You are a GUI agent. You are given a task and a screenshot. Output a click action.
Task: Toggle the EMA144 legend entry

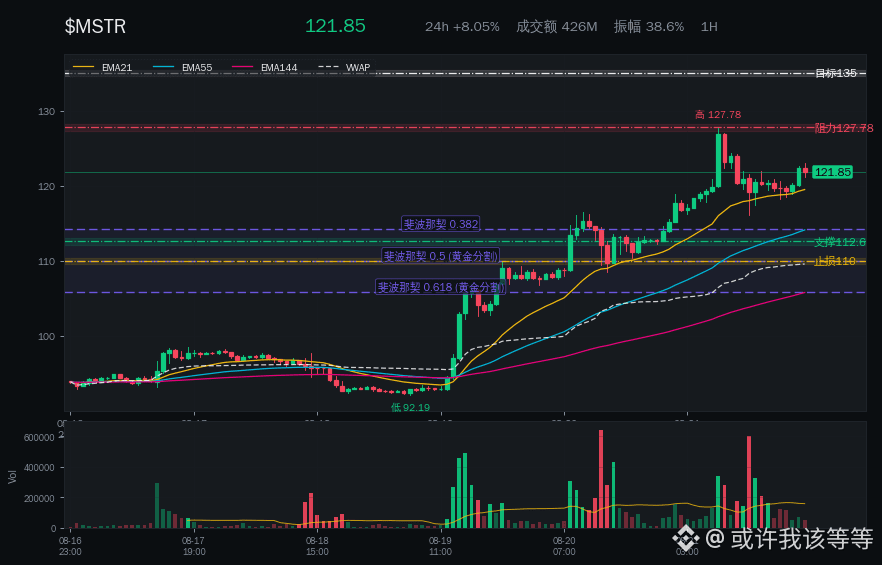(264, 68)
